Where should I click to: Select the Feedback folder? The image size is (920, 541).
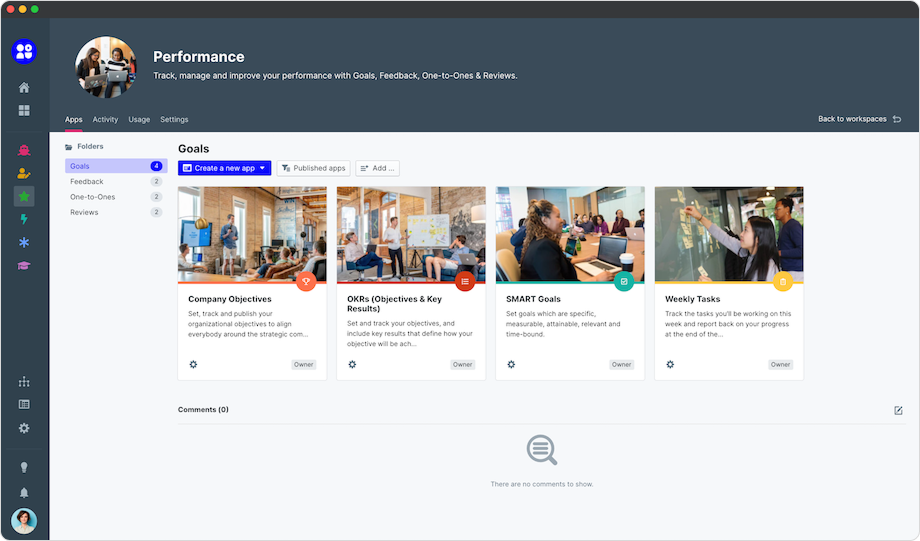click(87, 182)
